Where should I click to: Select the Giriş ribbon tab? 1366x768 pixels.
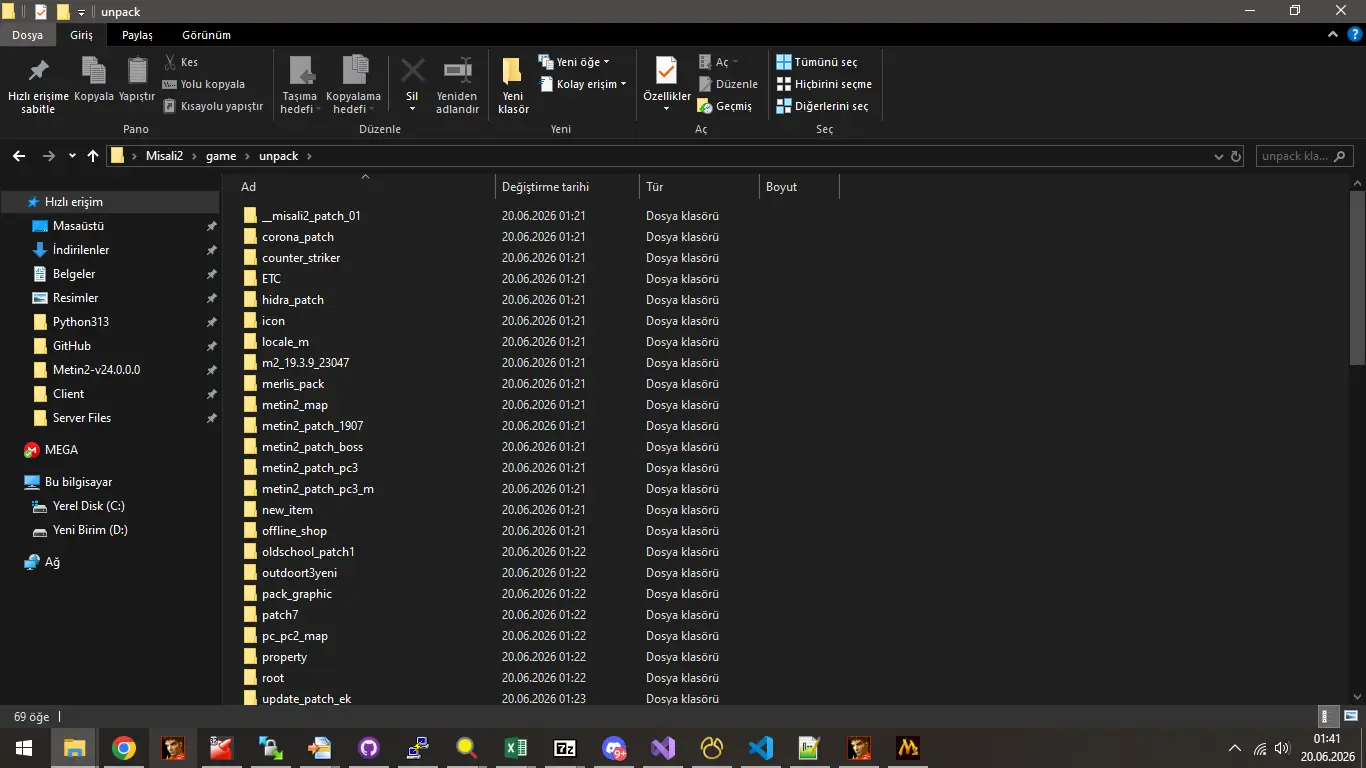[81, 35]
